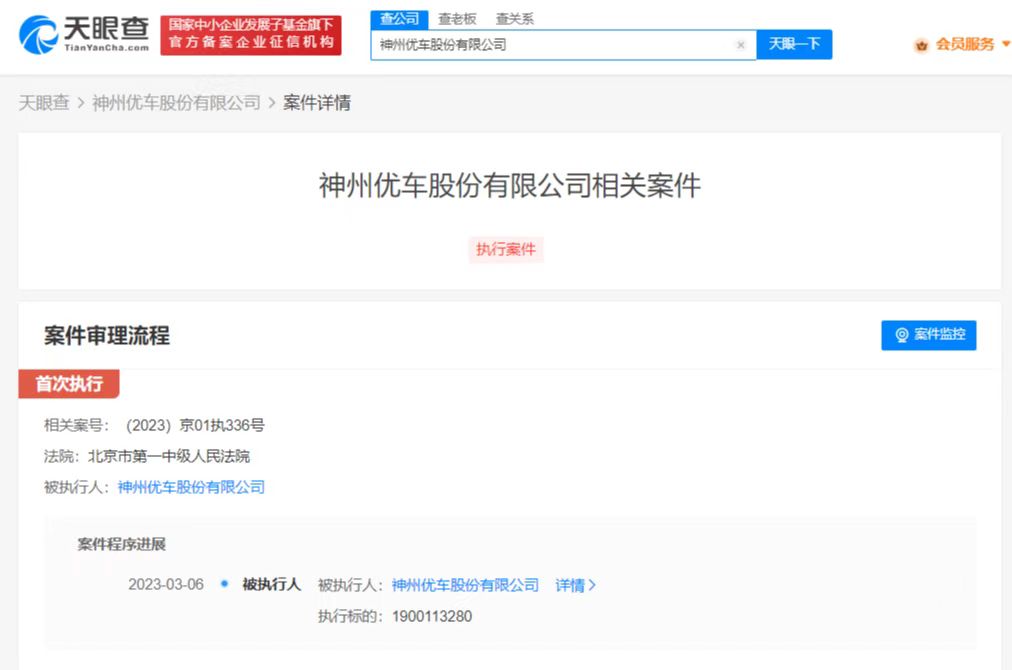Viewport: 1012px width, 670px height.
Task: Click the 首次执行 red label
Action: (69, 384)
